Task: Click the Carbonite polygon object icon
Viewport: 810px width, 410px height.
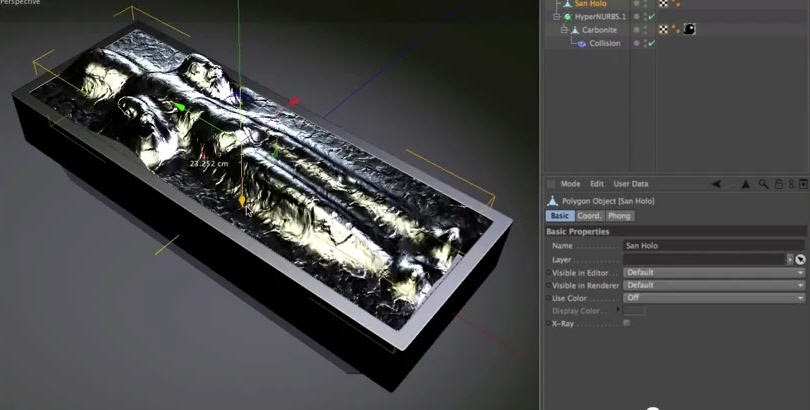Action: tap(575, 30)
